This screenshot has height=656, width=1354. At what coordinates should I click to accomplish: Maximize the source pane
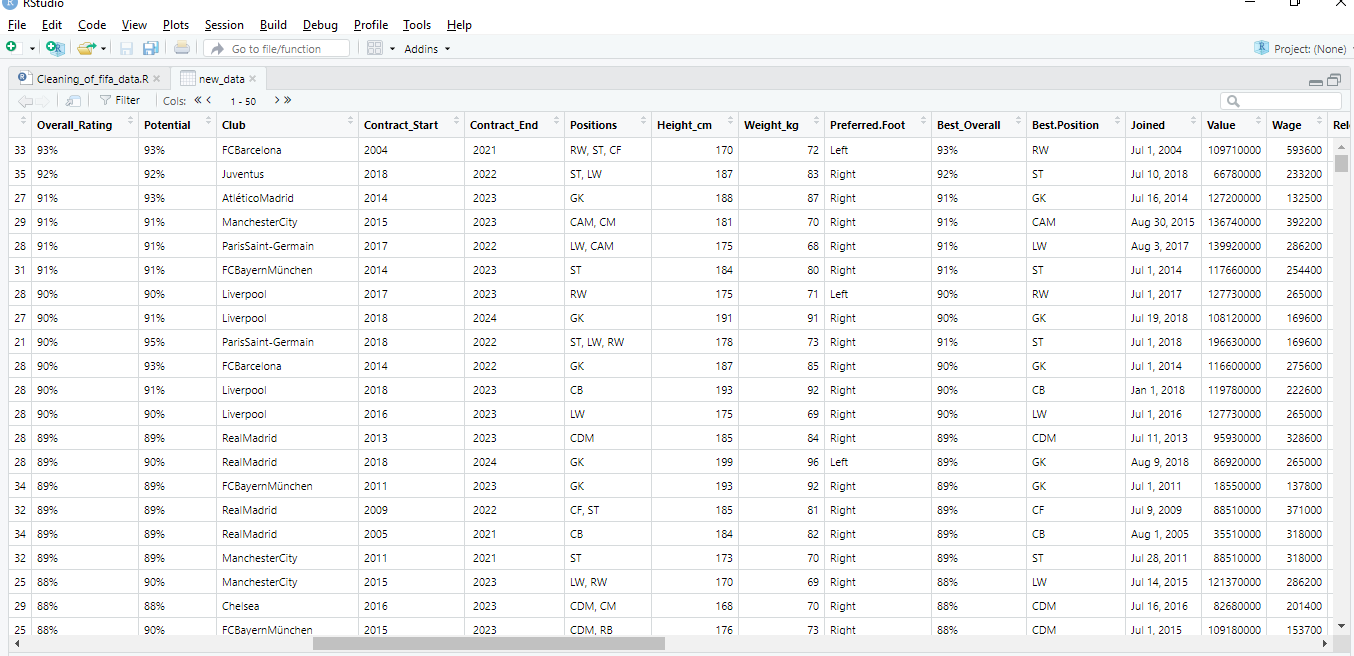pos(1334,81)
